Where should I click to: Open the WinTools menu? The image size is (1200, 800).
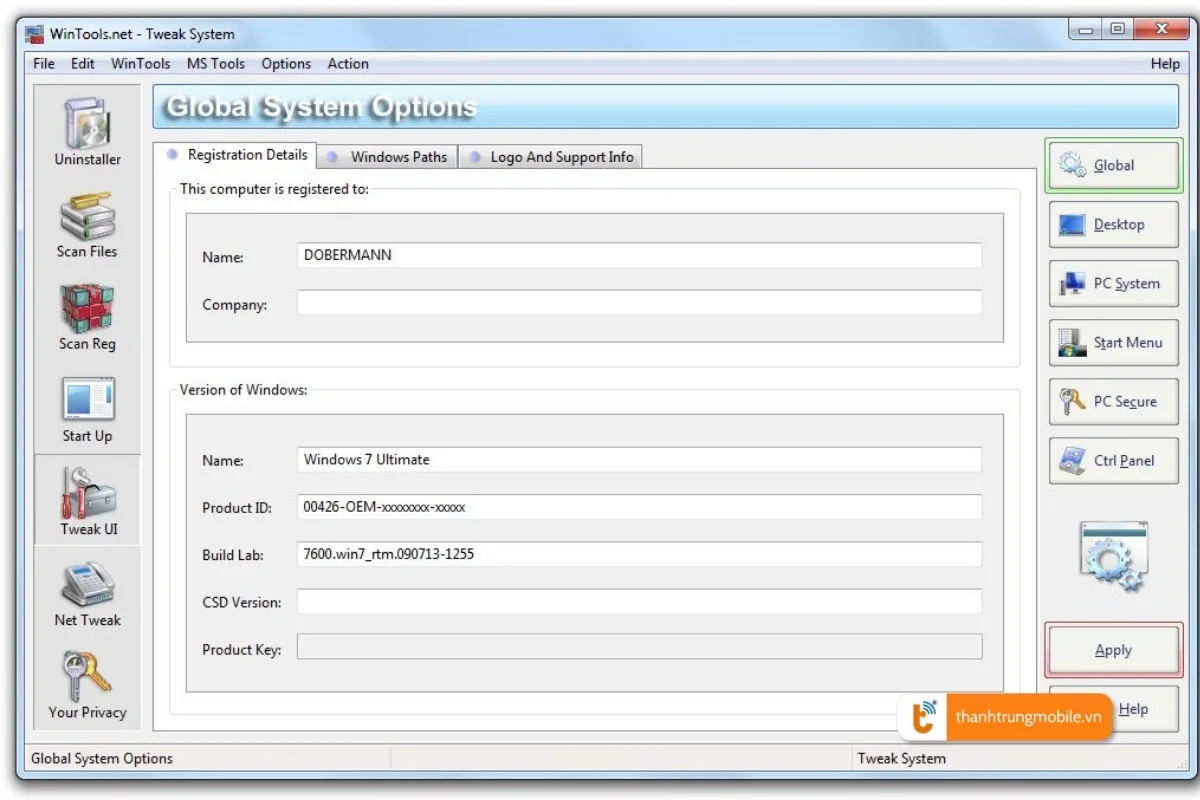140,63
